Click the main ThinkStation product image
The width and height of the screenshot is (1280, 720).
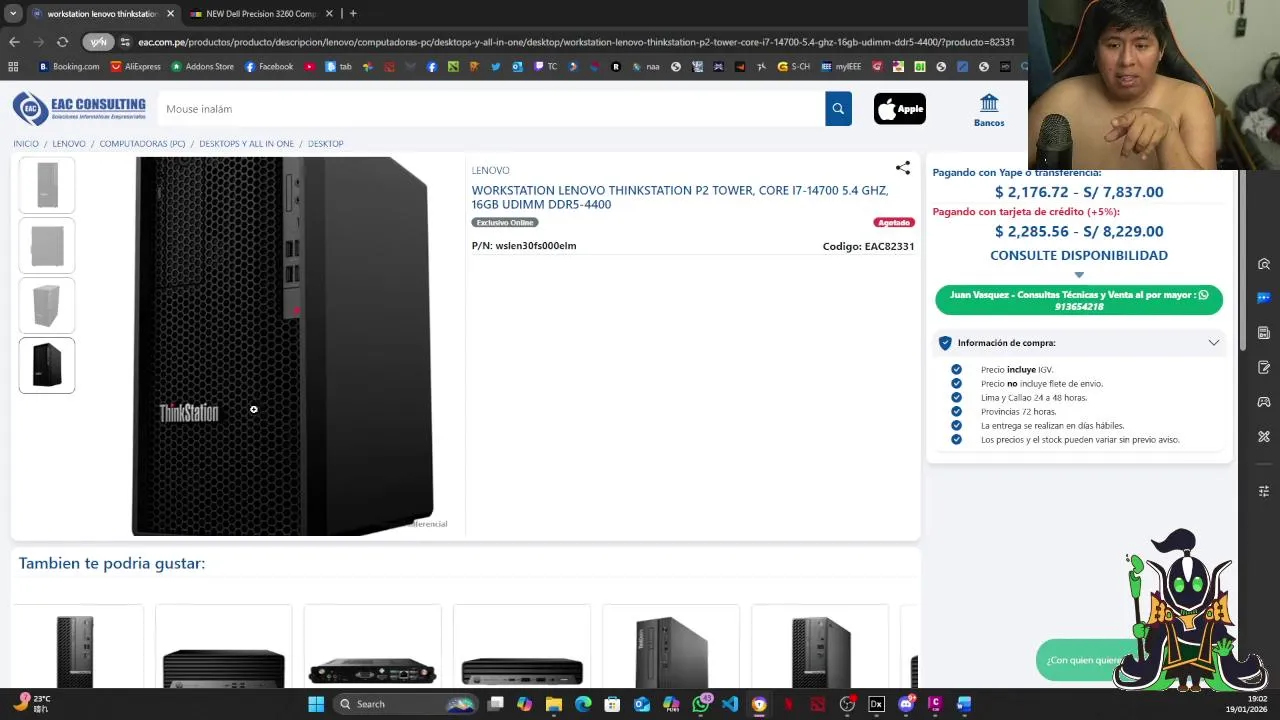(283, 346)
